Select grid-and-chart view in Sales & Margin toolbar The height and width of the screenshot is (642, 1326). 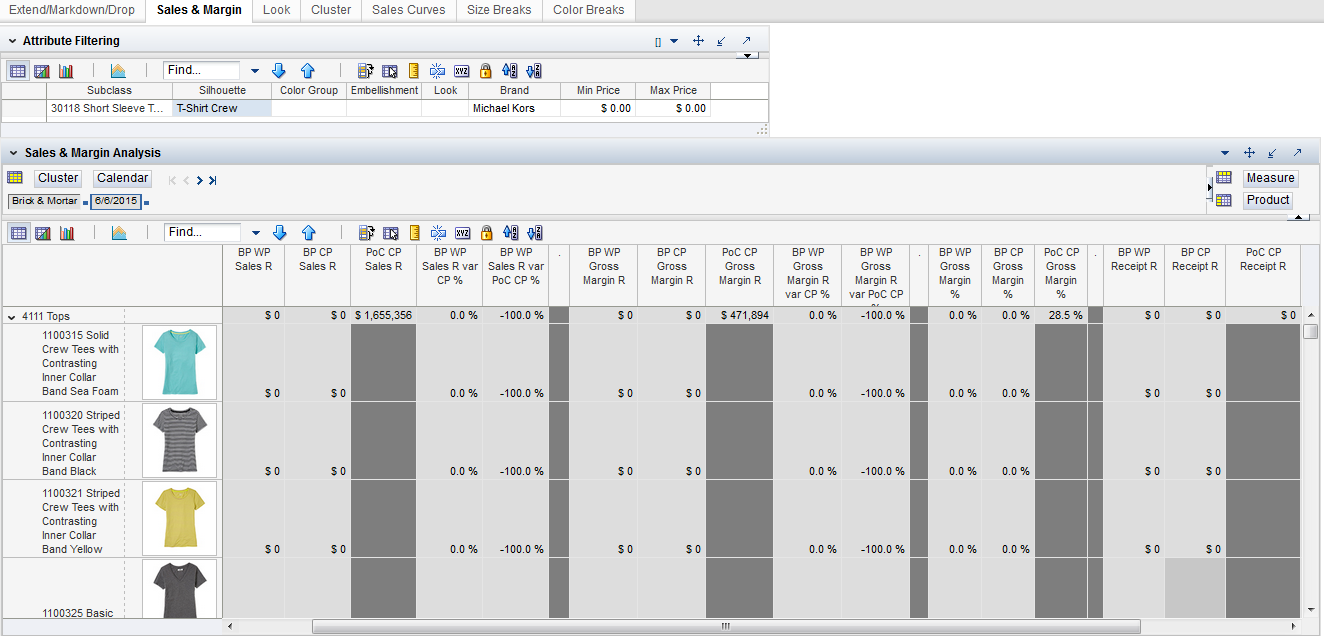(42, 233)
